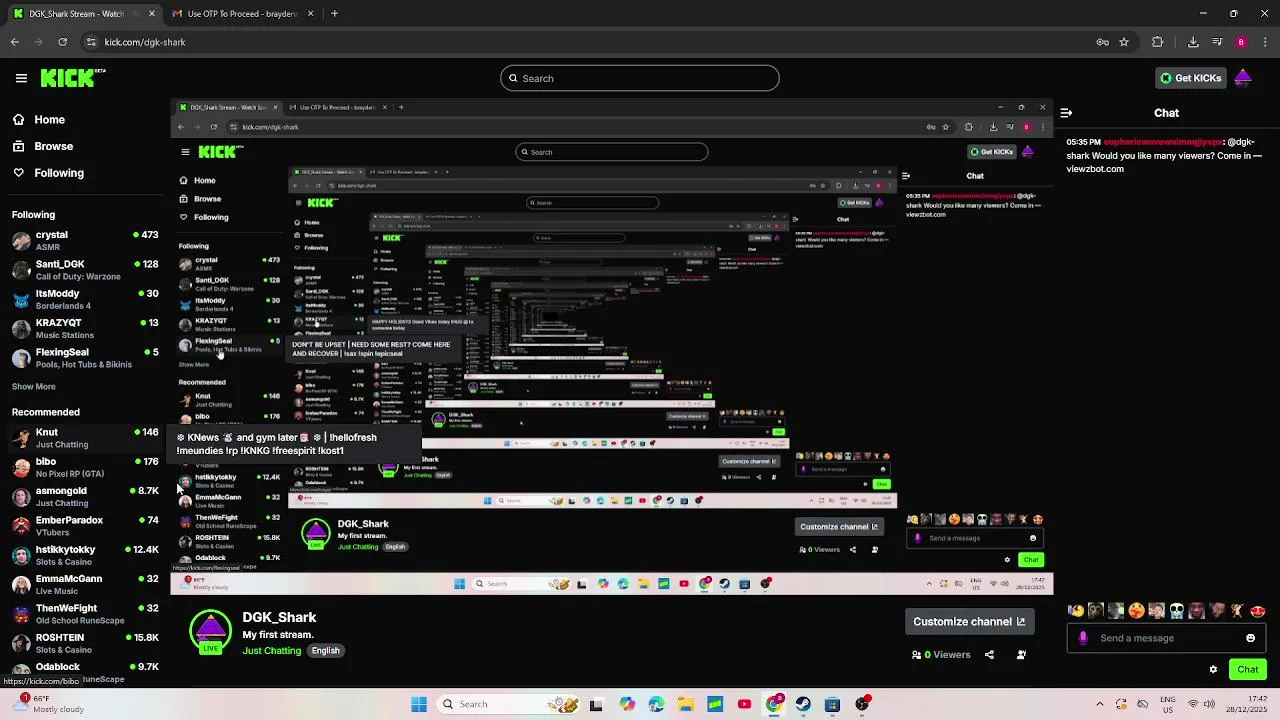
Task: Open bibo recommended channel
Action: [x=85, y=467]
